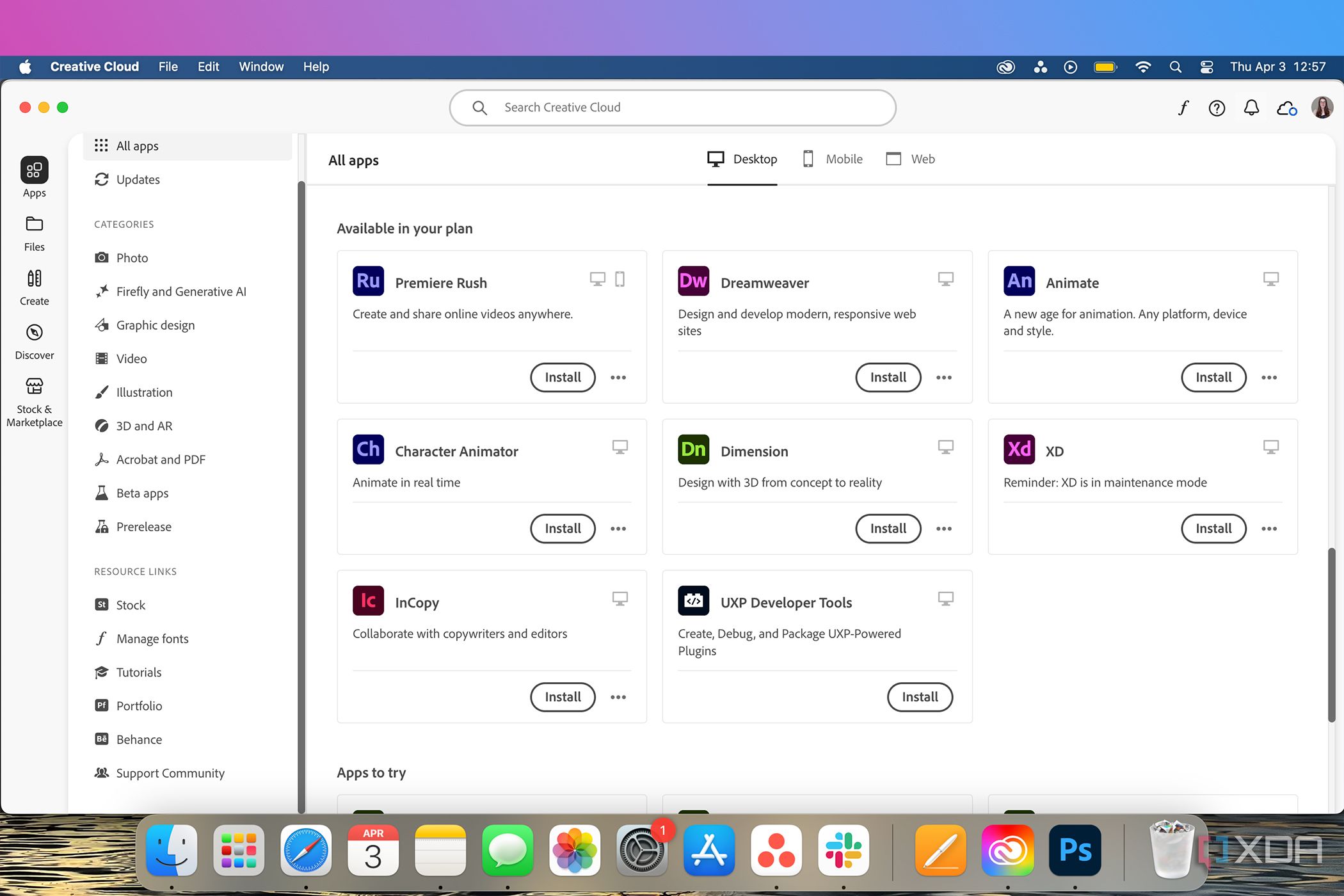Open more options for Premiere Rush

click(x=618, y=378)
